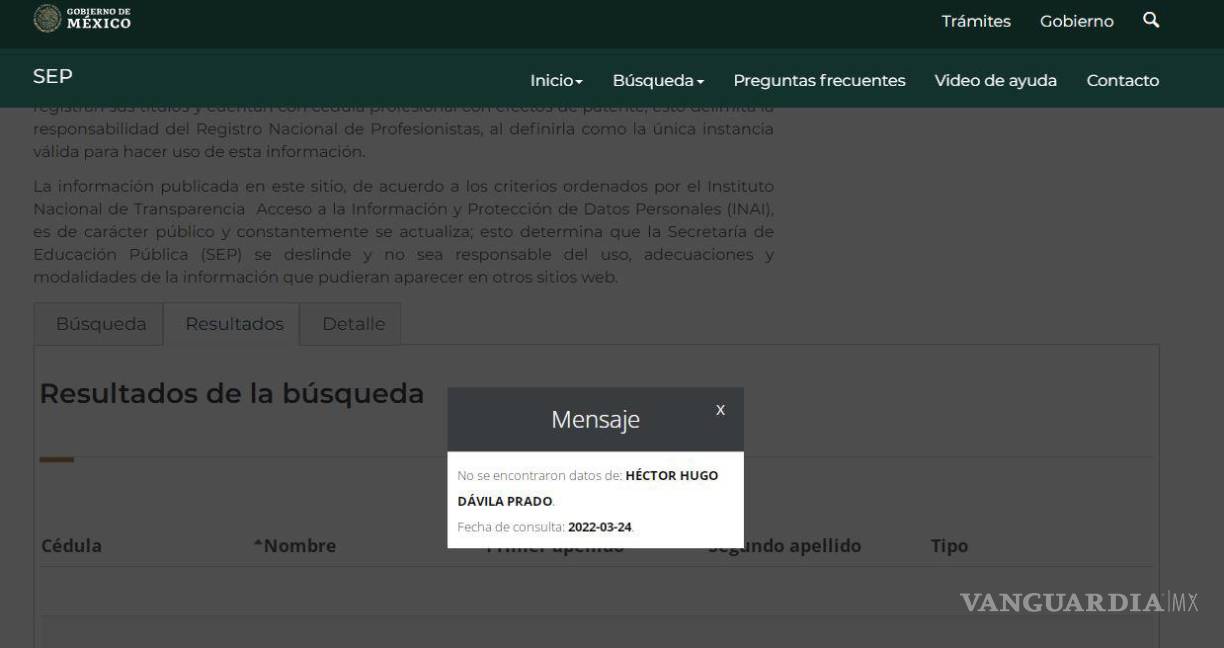The height and width of the screenshot is (648, 1224).
Task: Switch to the Búsqueda tab
Action: click(101, 324)
